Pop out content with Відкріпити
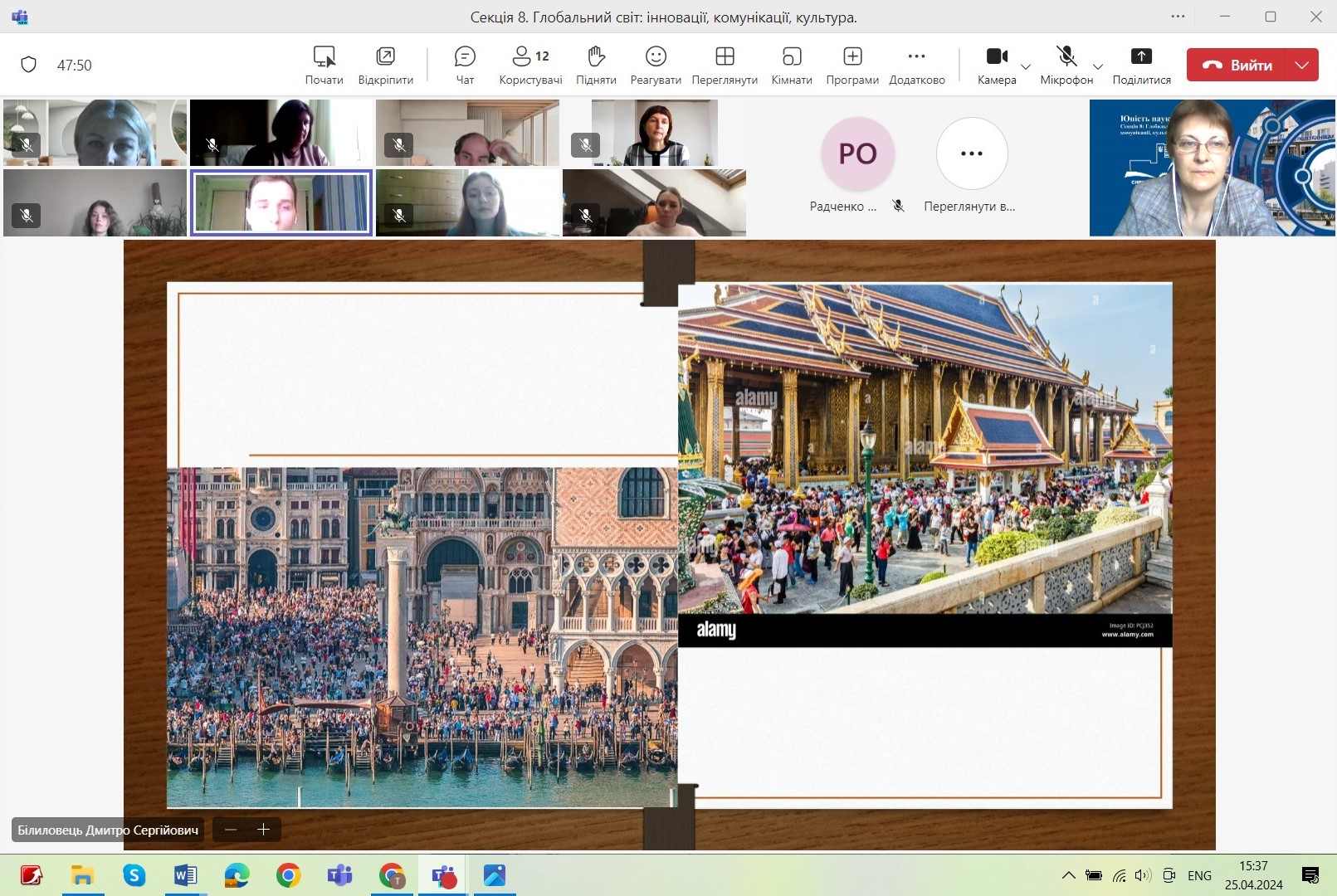Viewport: 1337px width, 896px height. click(x=386, y=65)
